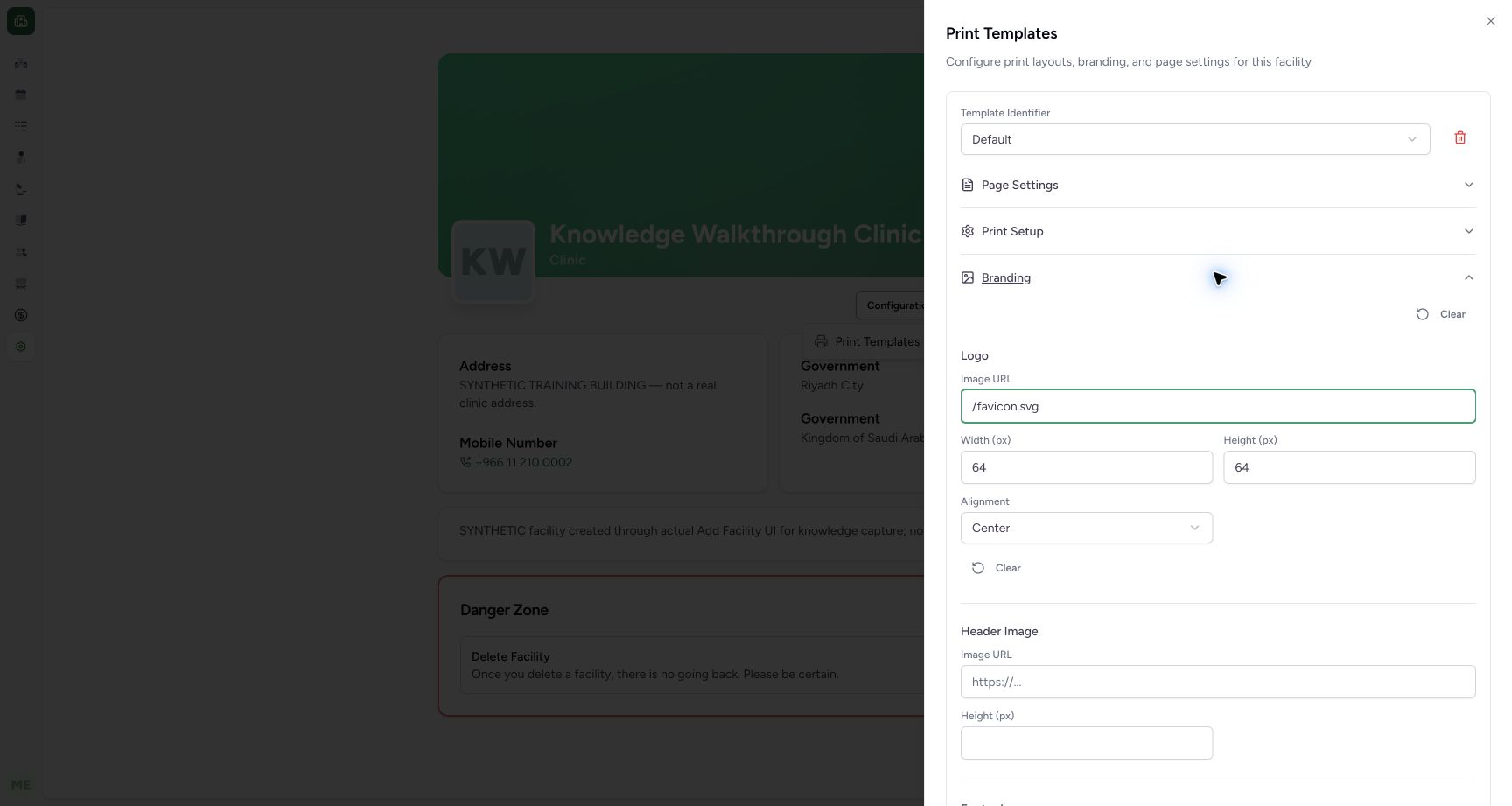
Task: Click the logo Width (px) field
Action: 1087,467
